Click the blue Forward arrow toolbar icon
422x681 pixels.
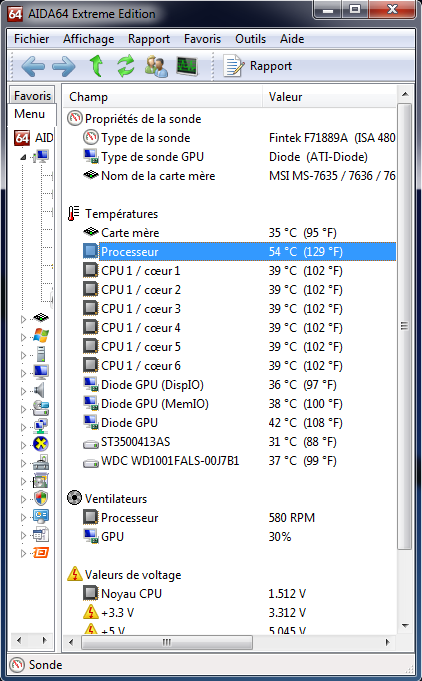pyautogui.click(x=64, y=66)
